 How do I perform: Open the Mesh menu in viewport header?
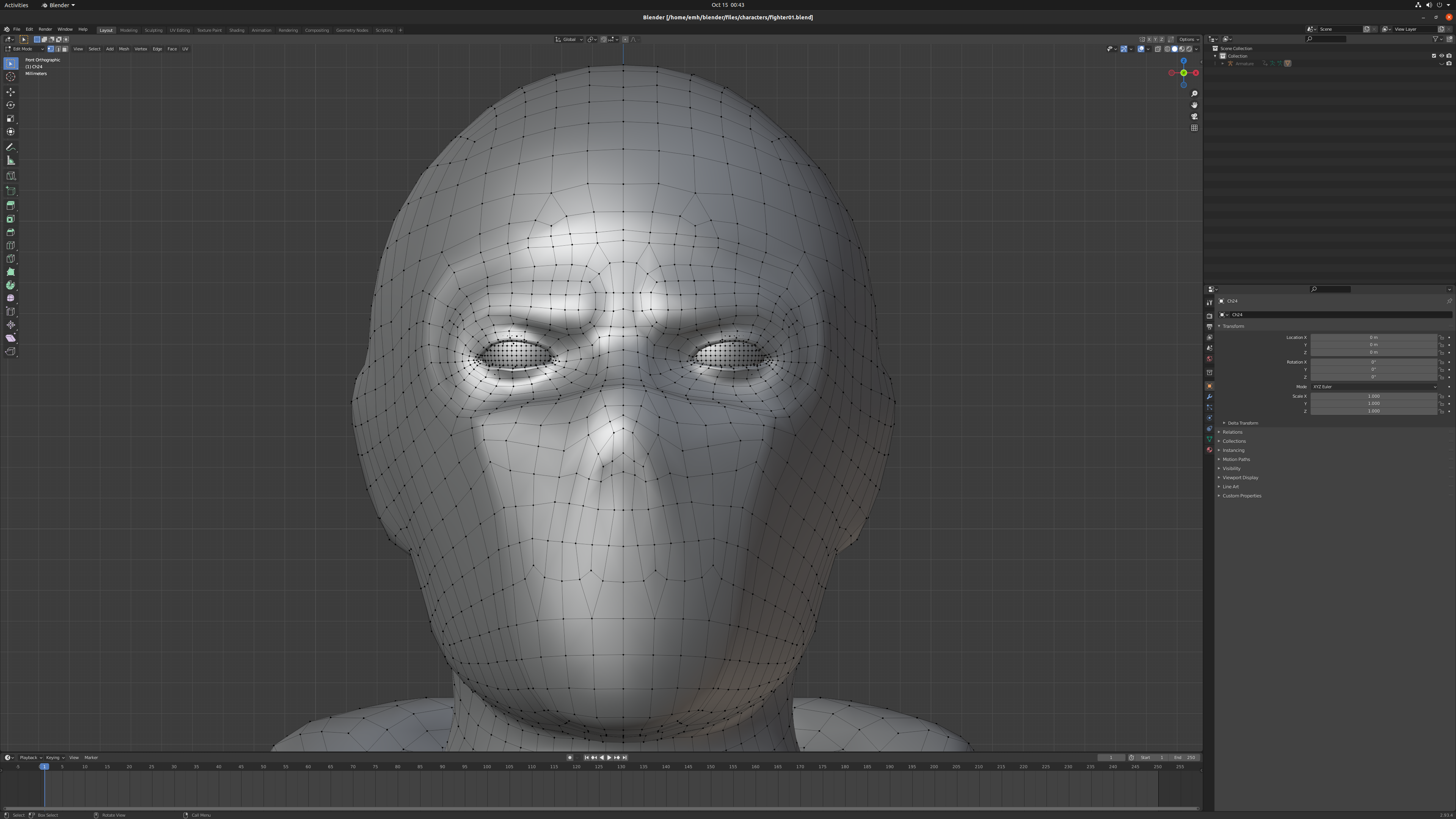pos(124,49)
